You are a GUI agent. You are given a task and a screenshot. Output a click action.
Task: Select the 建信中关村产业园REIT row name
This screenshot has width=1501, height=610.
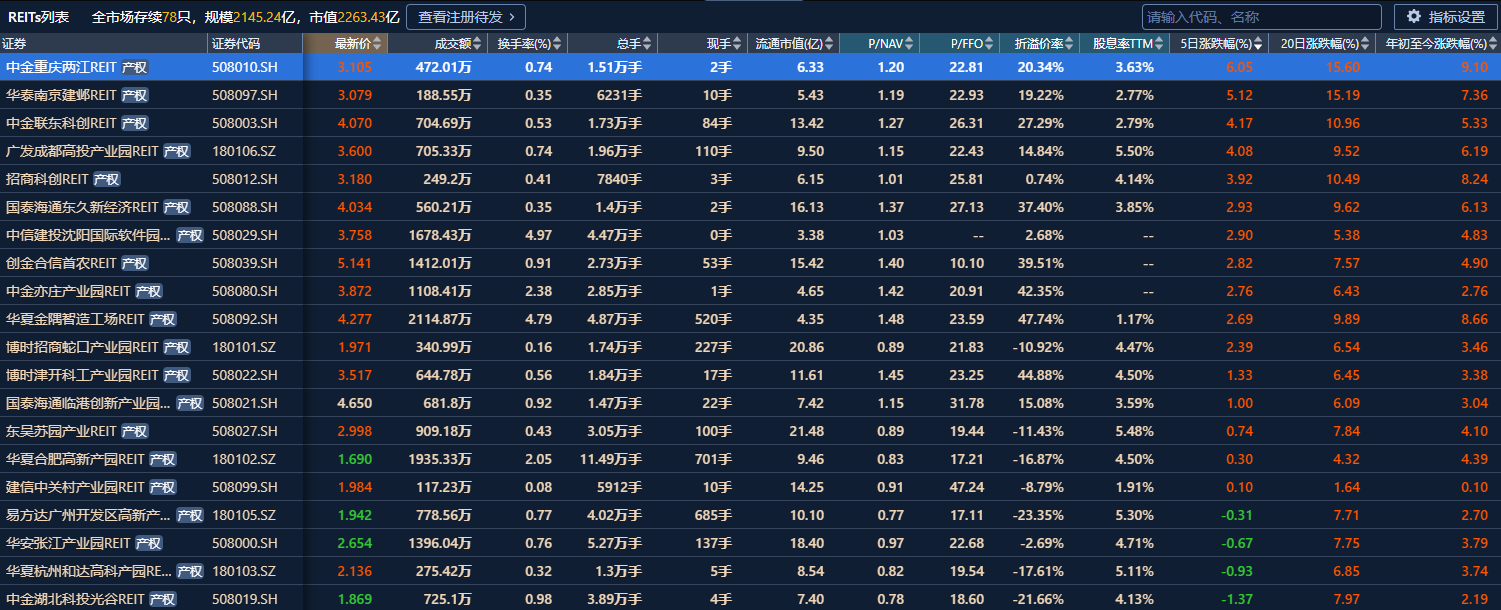click(76, 487)
